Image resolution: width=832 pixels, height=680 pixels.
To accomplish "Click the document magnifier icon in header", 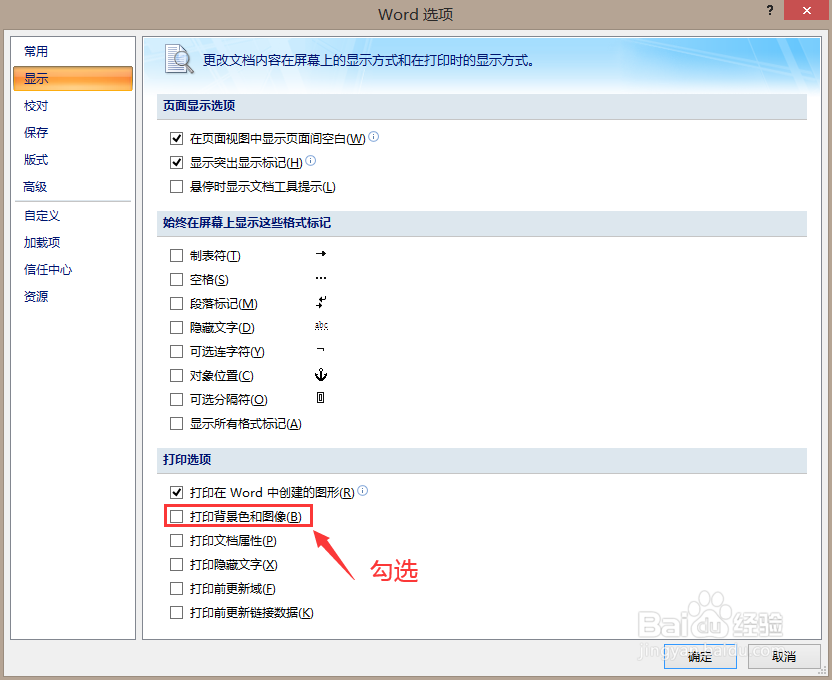I will [x=178, y=59].
